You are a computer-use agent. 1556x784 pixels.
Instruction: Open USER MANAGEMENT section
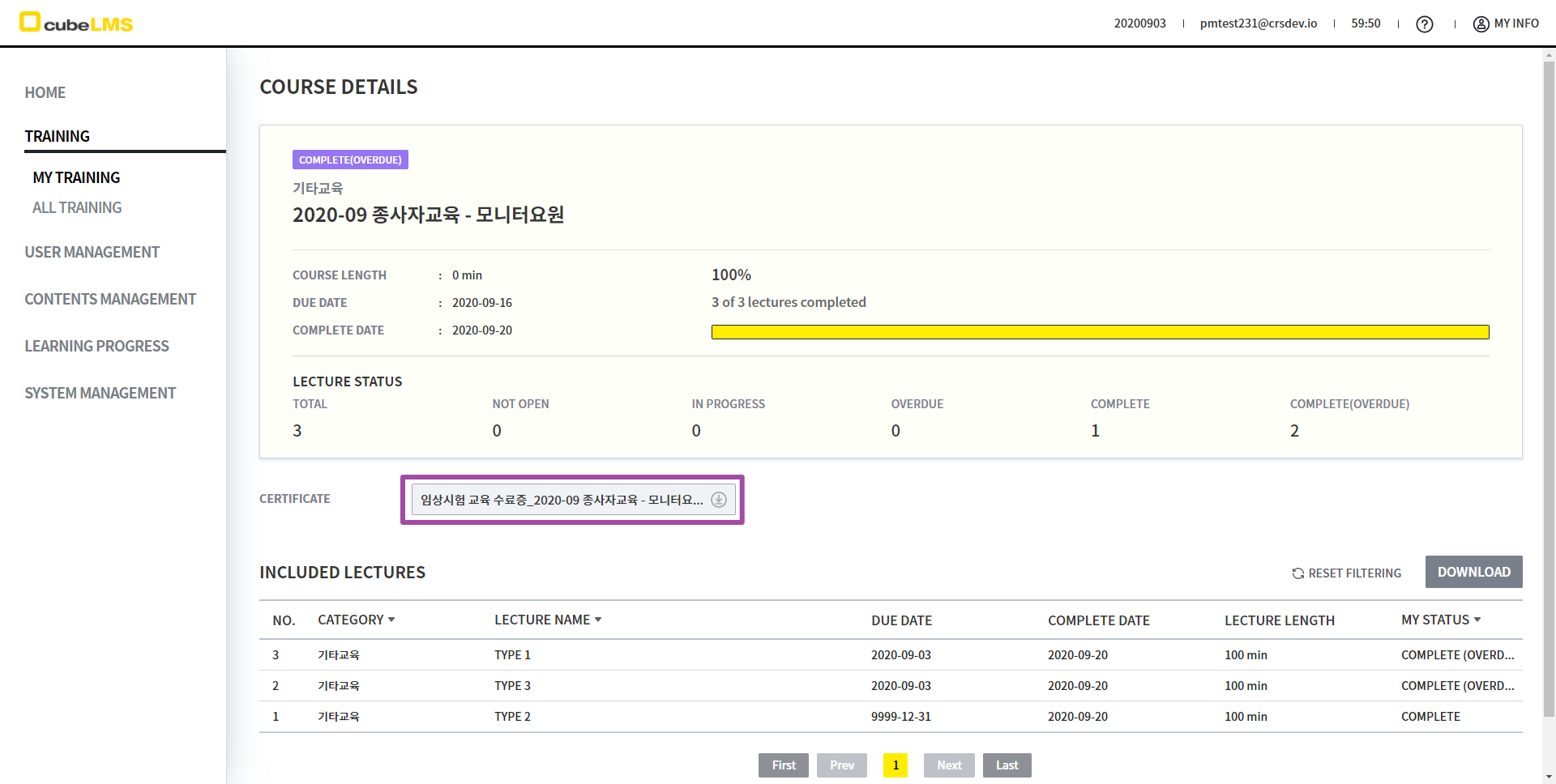(x=92, y=252)
